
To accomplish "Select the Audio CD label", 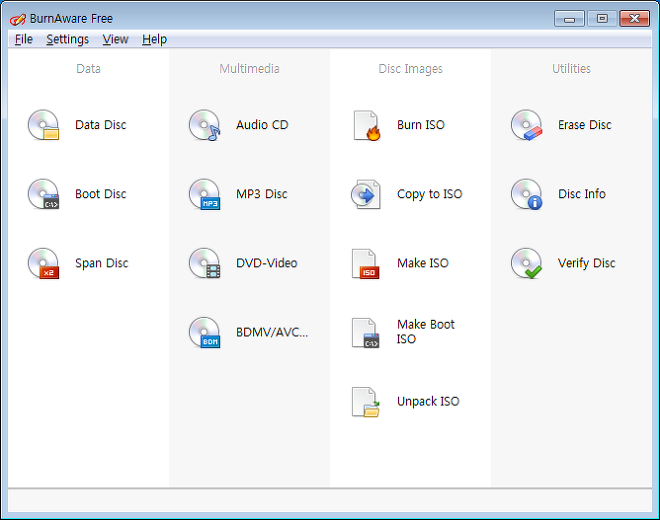I will [262, 125].
